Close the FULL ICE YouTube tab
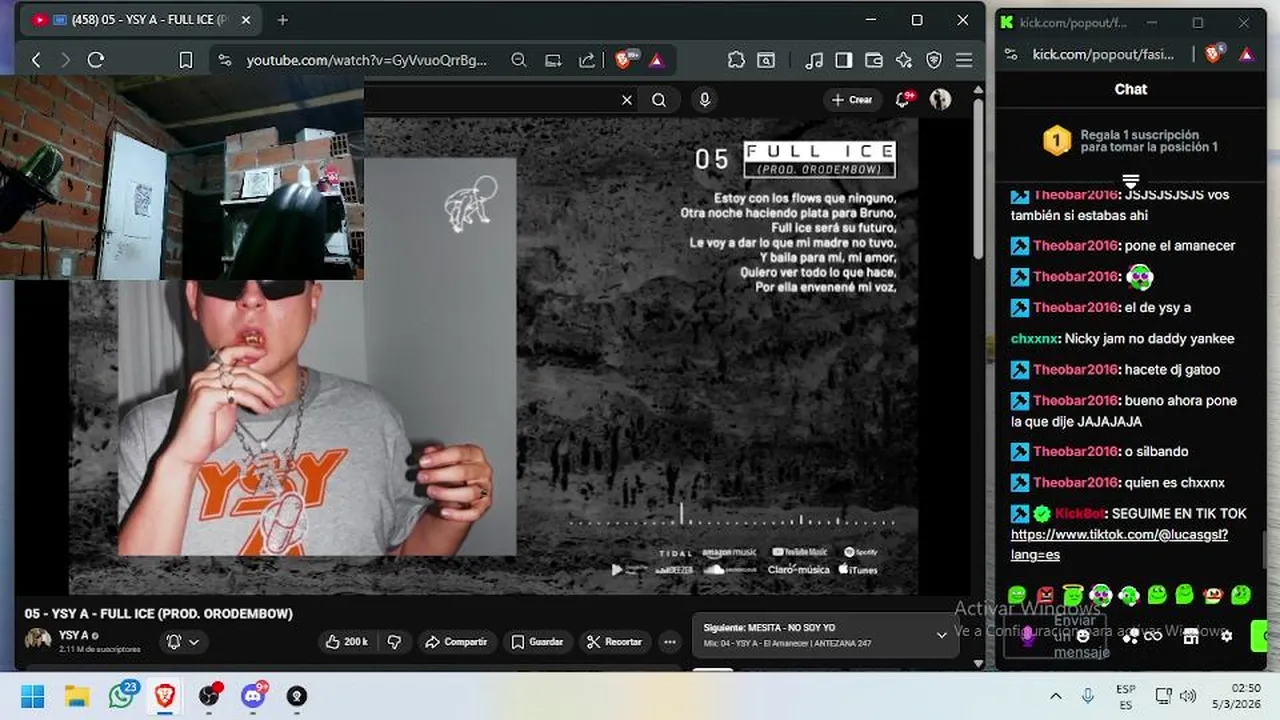 [246, 20]
